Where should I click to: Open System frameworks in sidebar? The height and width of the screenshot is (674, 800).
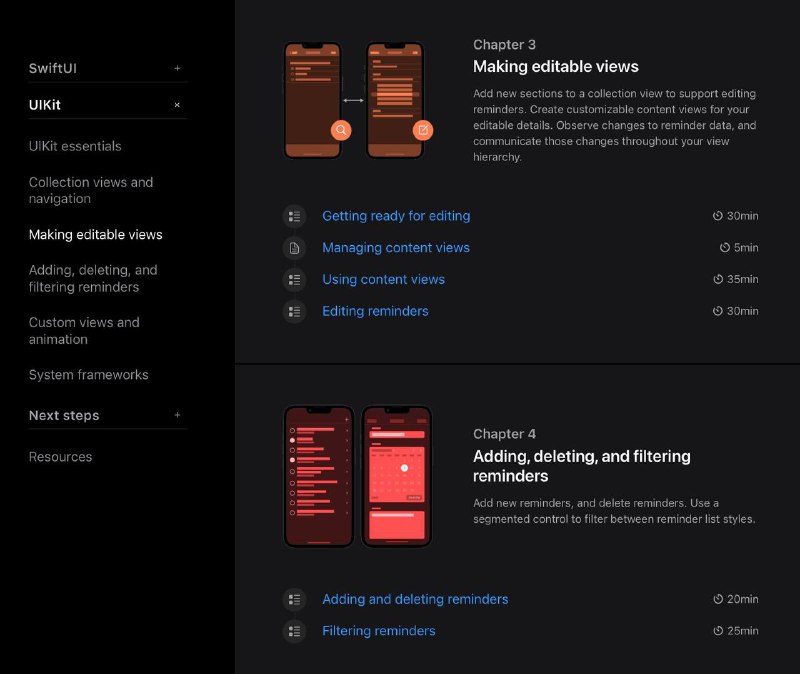[88, 375]
